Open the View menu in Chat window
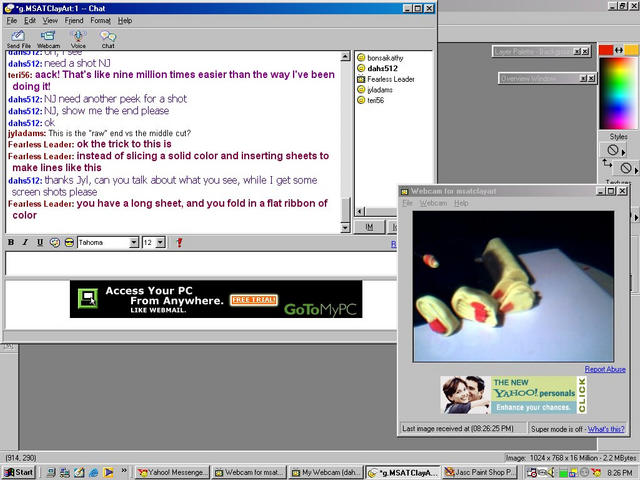Screen dimensions: 640x480 [x=50, y=20]
